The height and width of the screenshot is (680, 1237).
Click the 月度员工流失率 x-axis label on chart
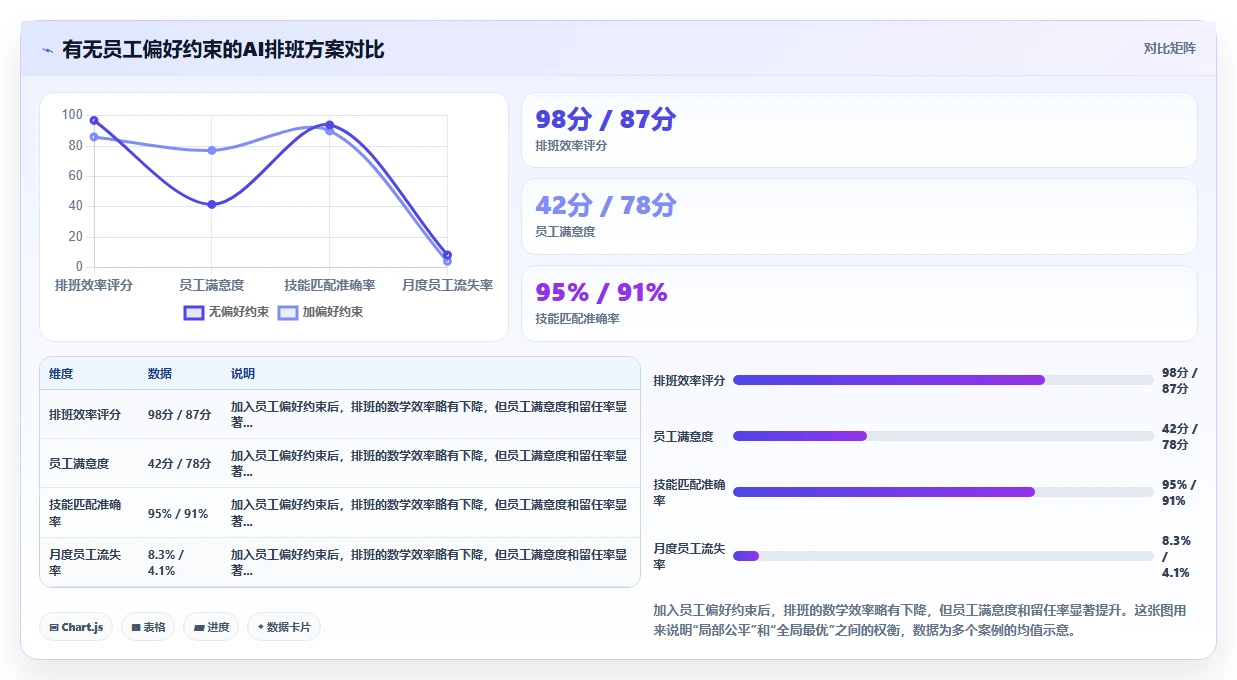pos(447,285)
